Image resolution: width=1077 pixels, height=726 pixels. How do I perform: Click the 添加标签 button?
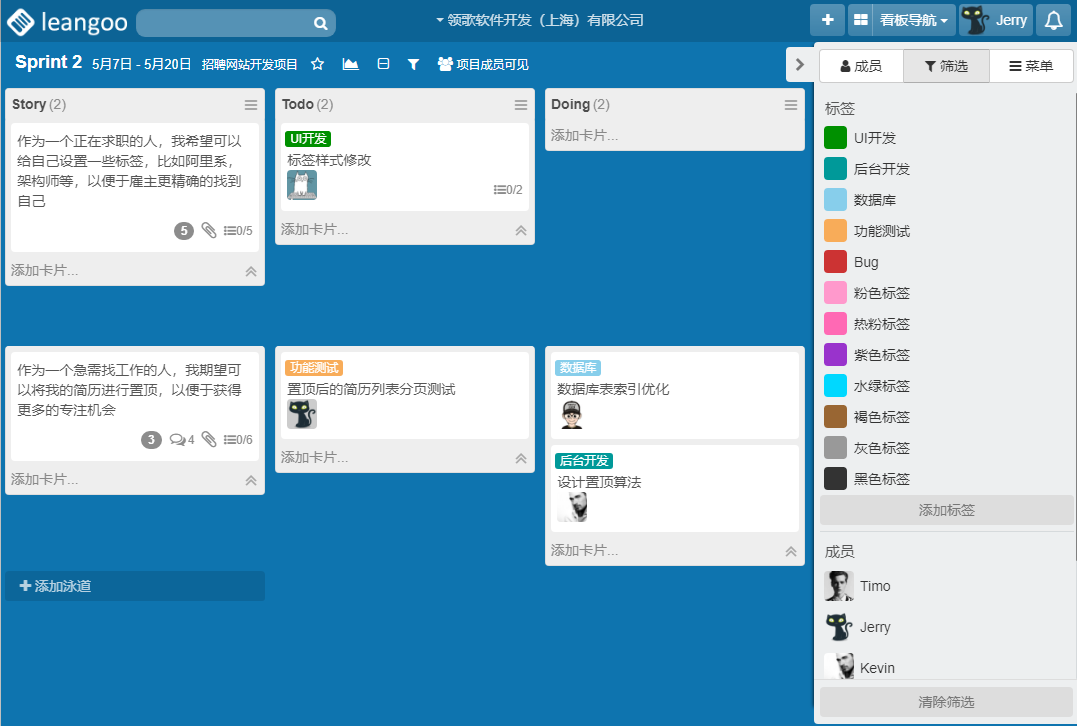pos(946,510)
